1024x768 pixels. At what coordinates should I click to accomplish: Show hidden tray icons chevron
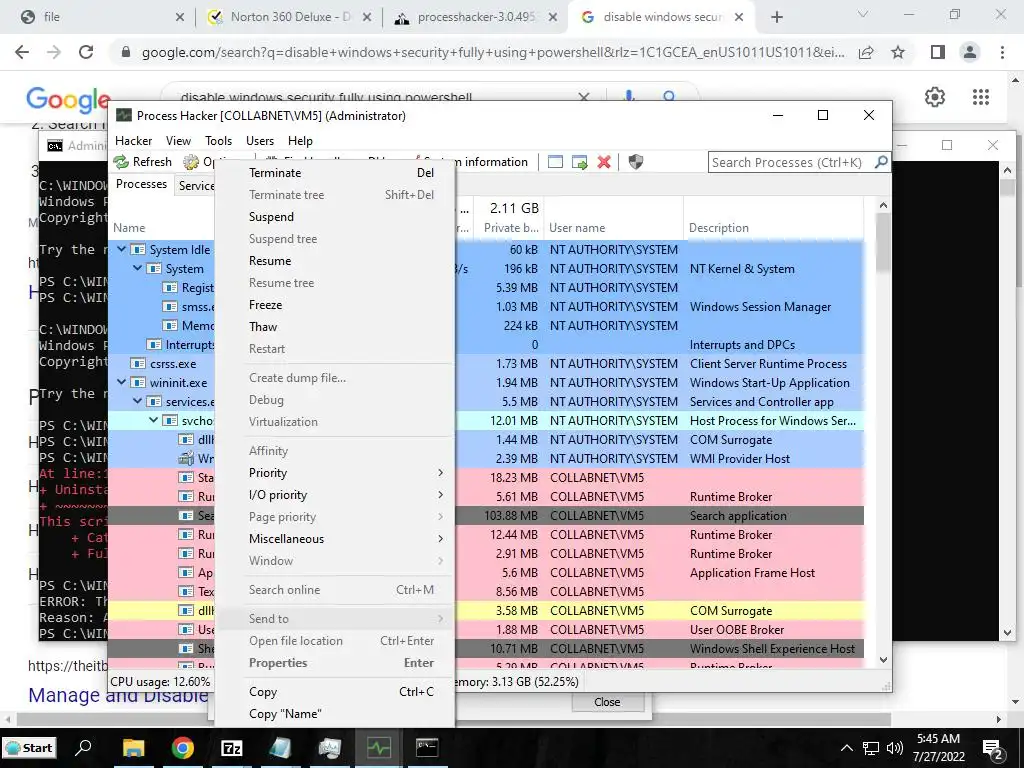tap(846, 748)
